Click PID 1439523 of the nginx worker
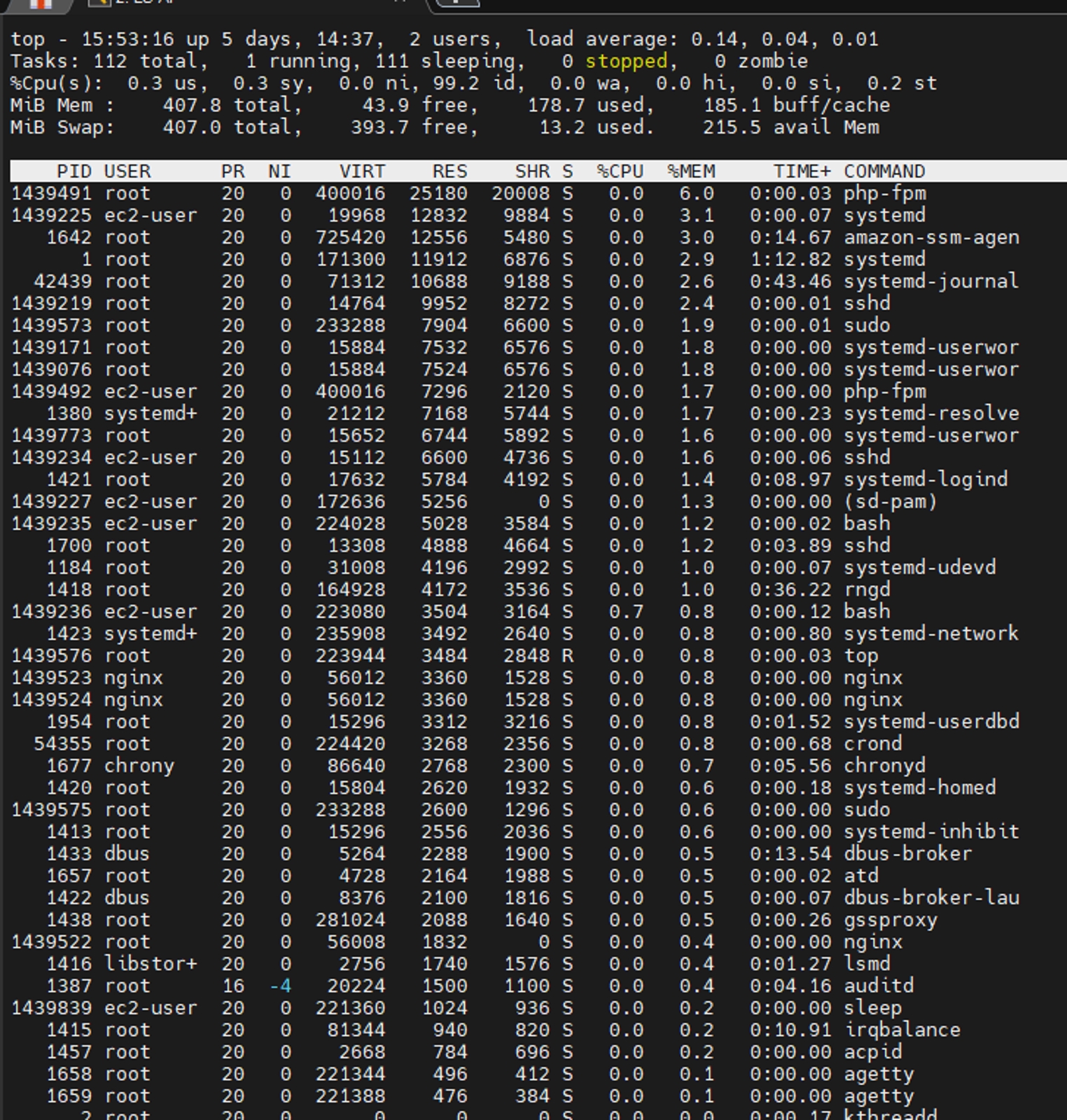Viewport: 1067px width, 1120px height. point(51,678)
